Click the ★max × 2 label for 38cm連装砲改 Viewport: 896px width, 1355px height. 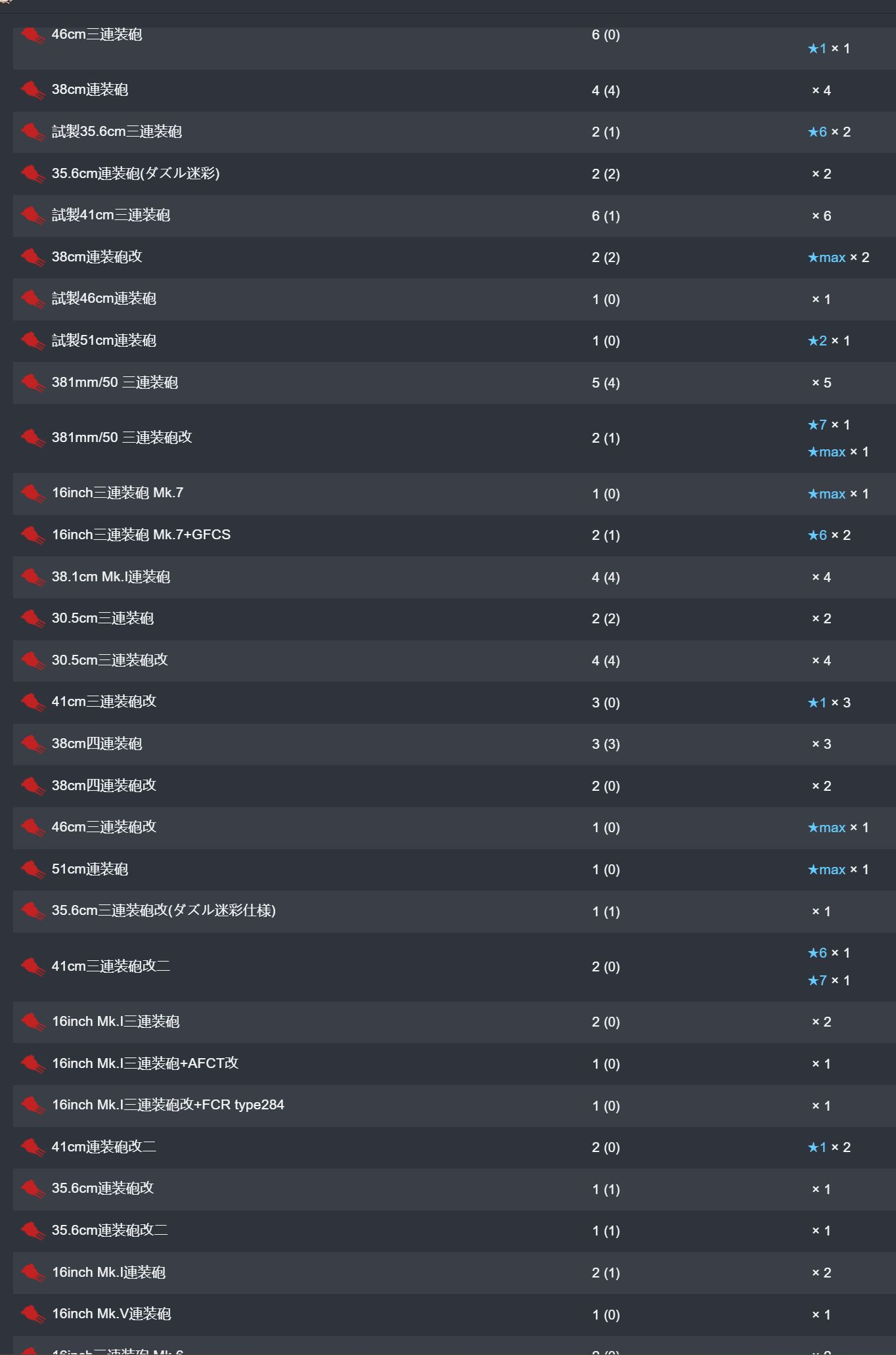click(838, 257)
